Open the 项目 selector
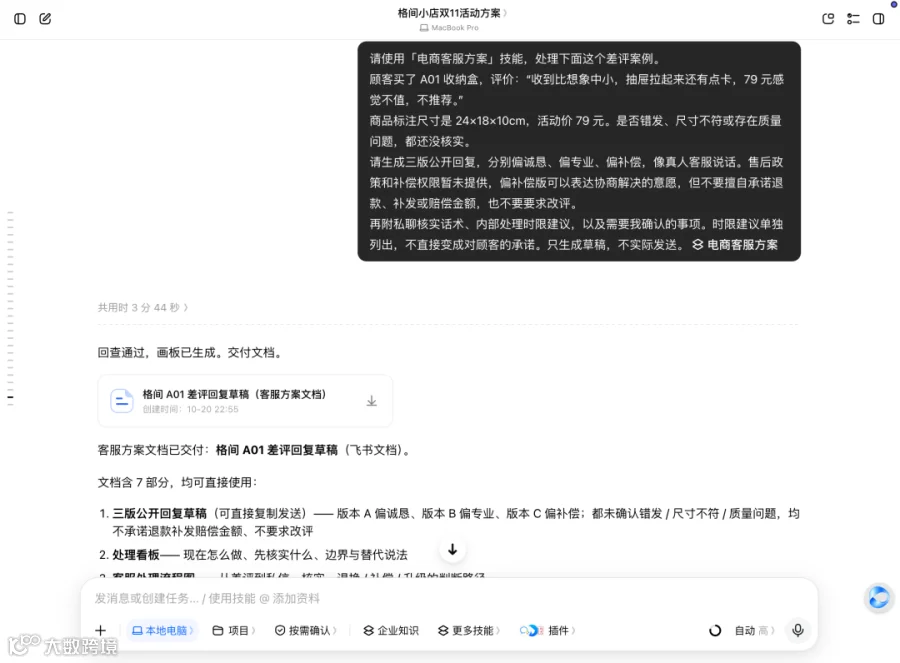 [234, 630]
